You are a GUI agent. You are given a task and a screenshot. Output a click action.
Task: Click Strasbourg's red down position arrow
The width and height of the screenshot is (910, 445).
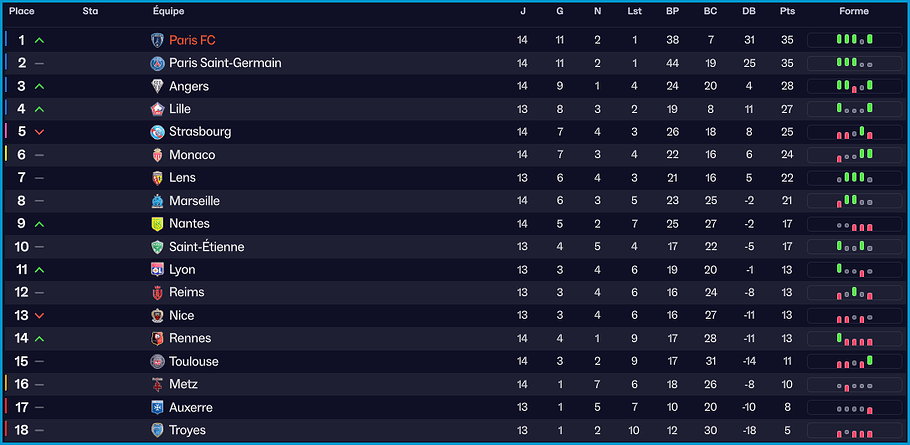click(39, 132)
